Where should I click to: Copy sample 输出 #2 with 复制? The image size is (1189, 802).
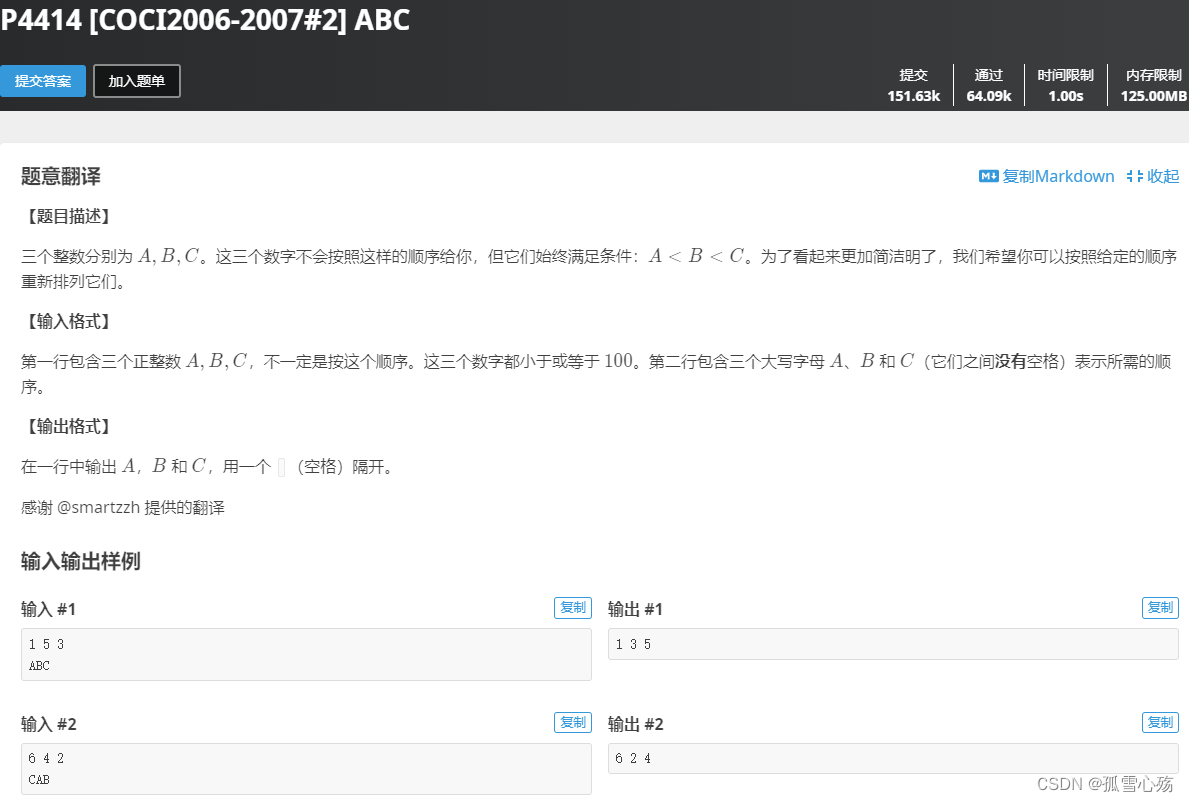point(1160,722)
